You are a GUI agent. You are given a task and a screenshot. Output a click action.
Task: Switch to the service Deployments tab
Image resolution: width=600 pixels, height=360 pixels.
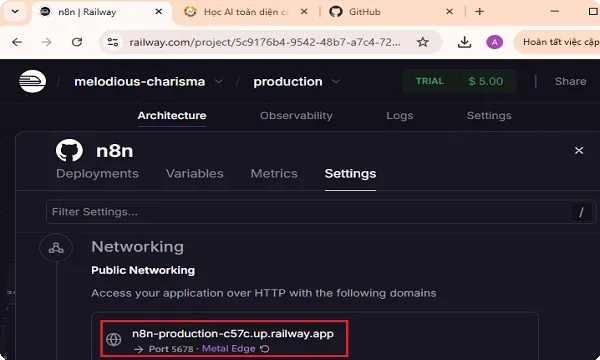[97, 174]
